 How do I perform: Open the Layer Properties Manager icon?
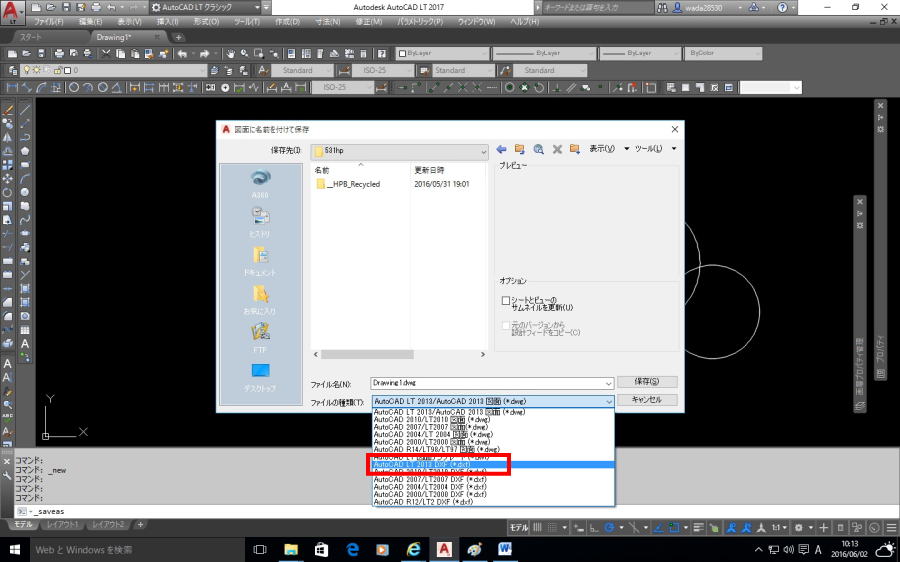click(13, 70)
